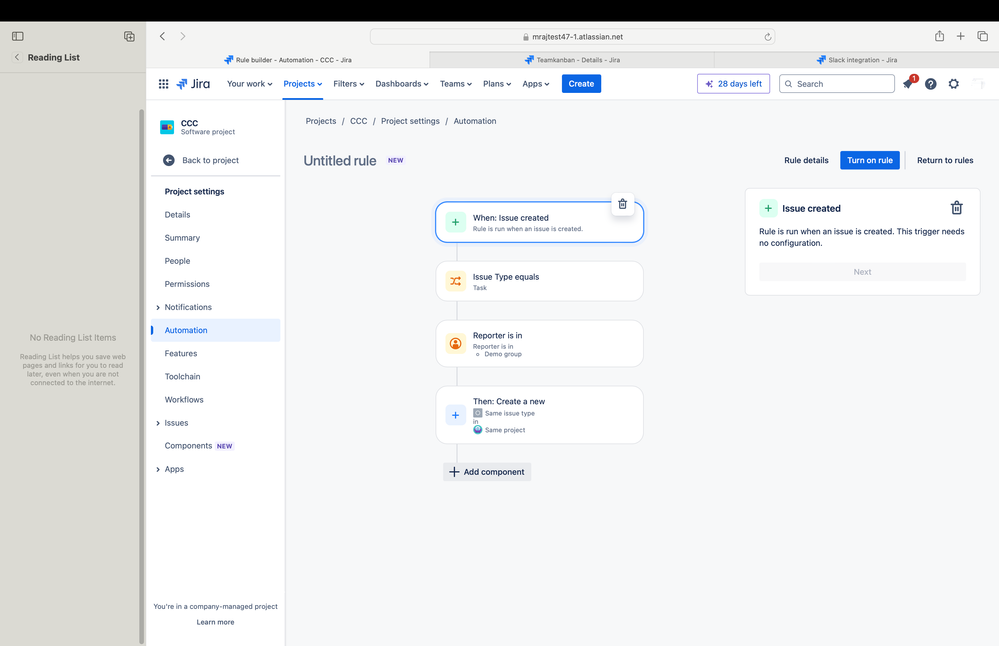Open the settings gear icon

(x=954, y=83)
